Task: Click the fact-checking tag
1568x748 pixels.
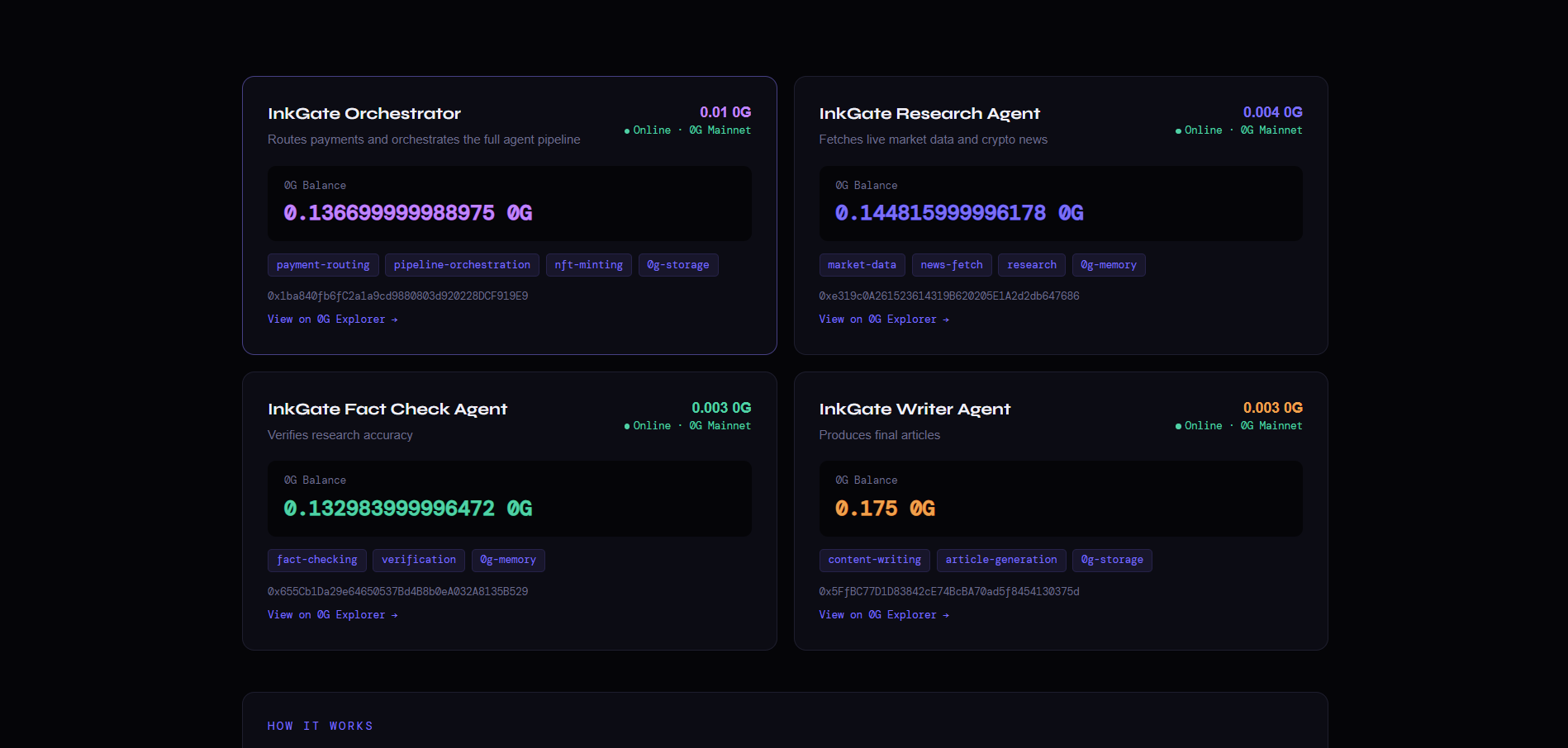Action: (x=317, y=561)
